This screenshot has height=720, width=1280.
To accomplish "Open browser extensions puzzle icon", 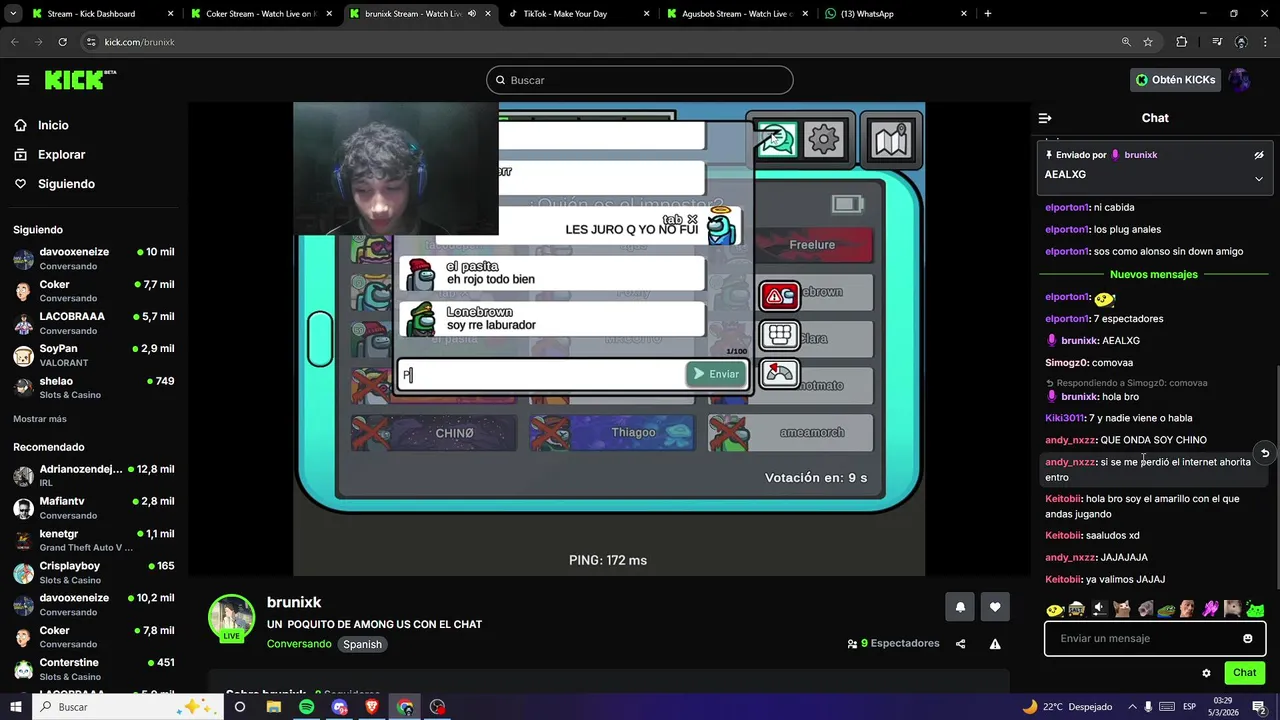I will (x=1182, y=42).
